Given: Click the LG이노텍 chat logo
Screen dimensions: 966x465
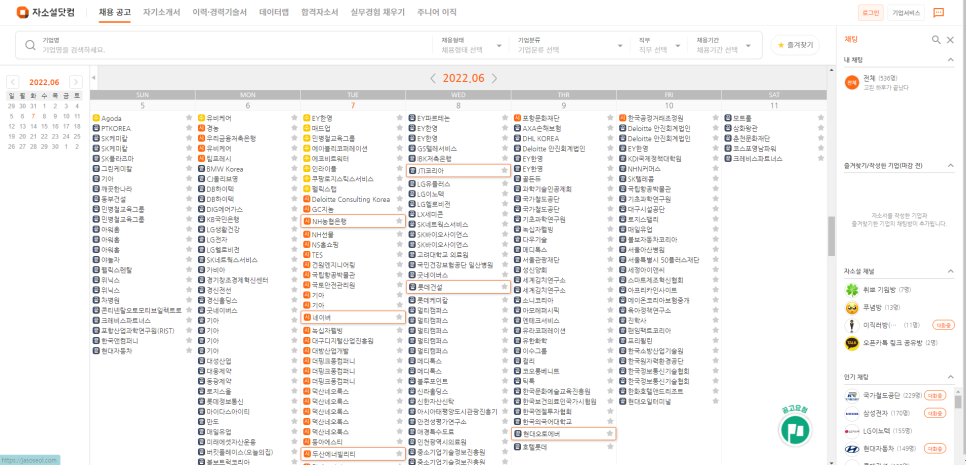Looking at the screenshot, I should point(852,431).
